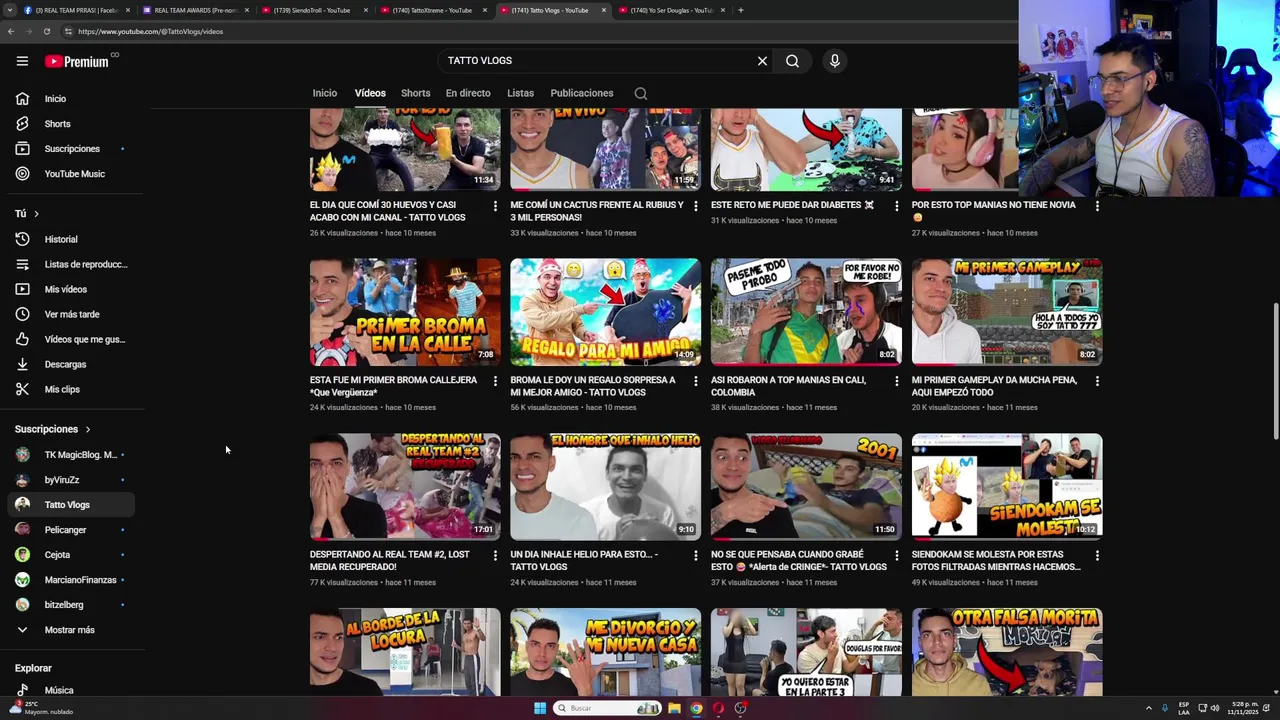
Task: Open bitzelberg subscription channel
Action: click(69, 605)
